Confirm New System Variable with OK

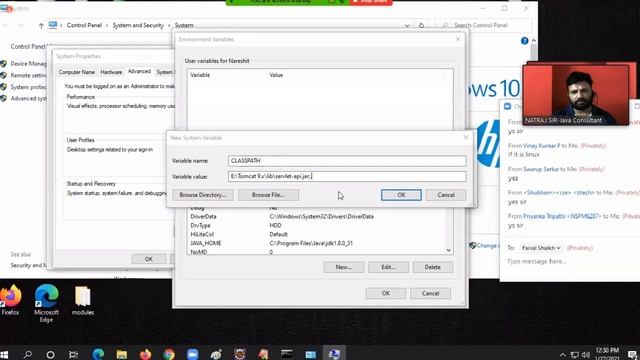[x=401, y=195]
